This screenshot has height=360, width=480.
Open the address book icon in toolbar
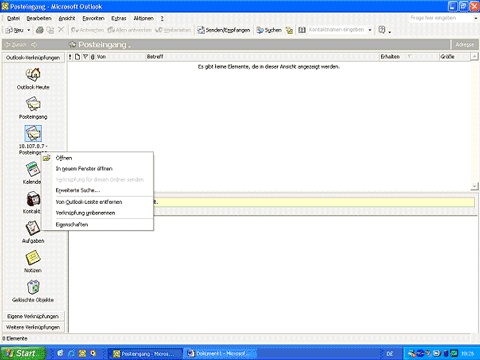pos(301,30)
